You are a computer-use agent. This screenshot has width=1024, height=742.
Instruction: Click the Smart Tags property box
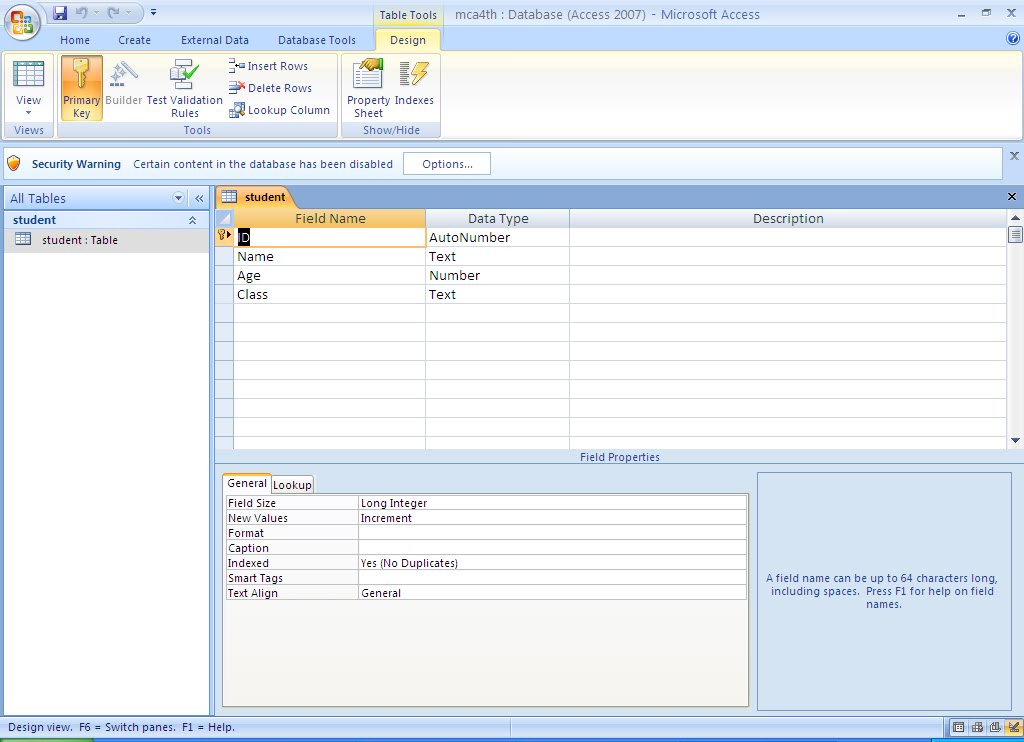tap(552, 578)
